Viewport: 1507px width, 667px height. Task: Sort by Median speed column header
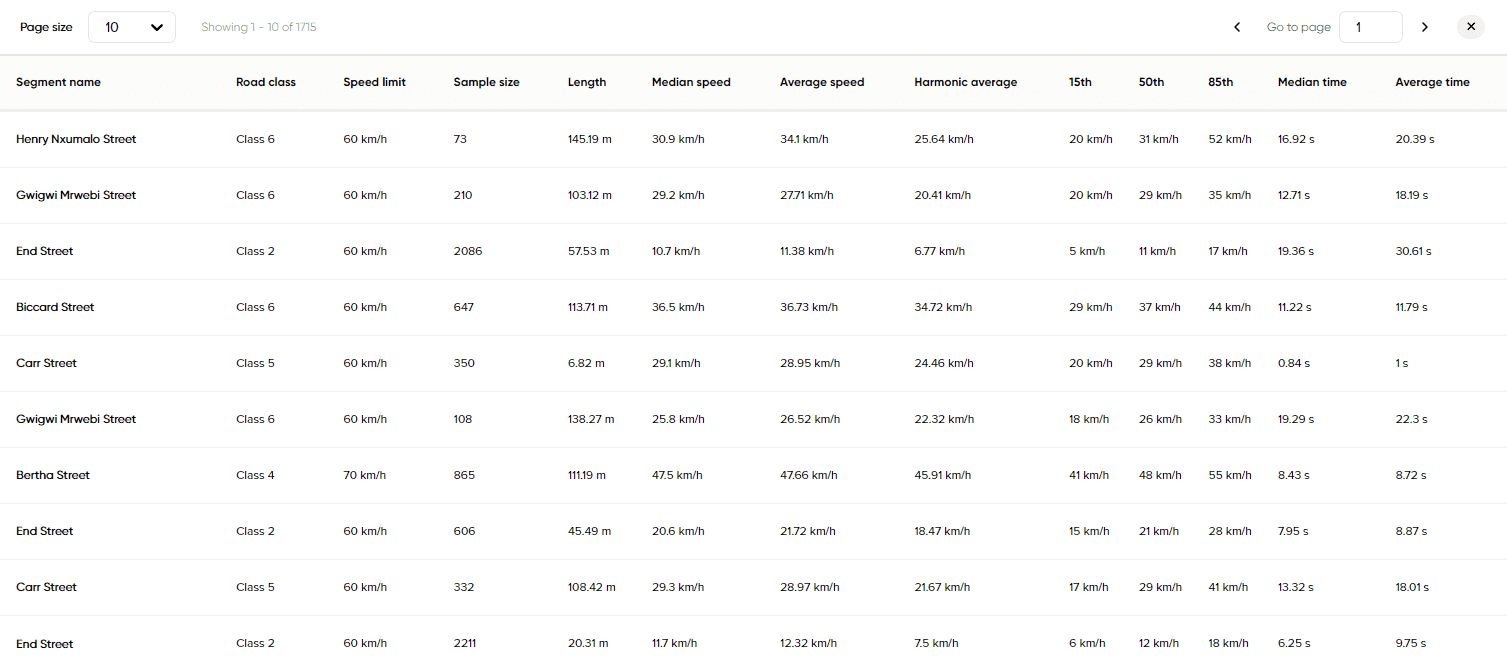point(691,82)
